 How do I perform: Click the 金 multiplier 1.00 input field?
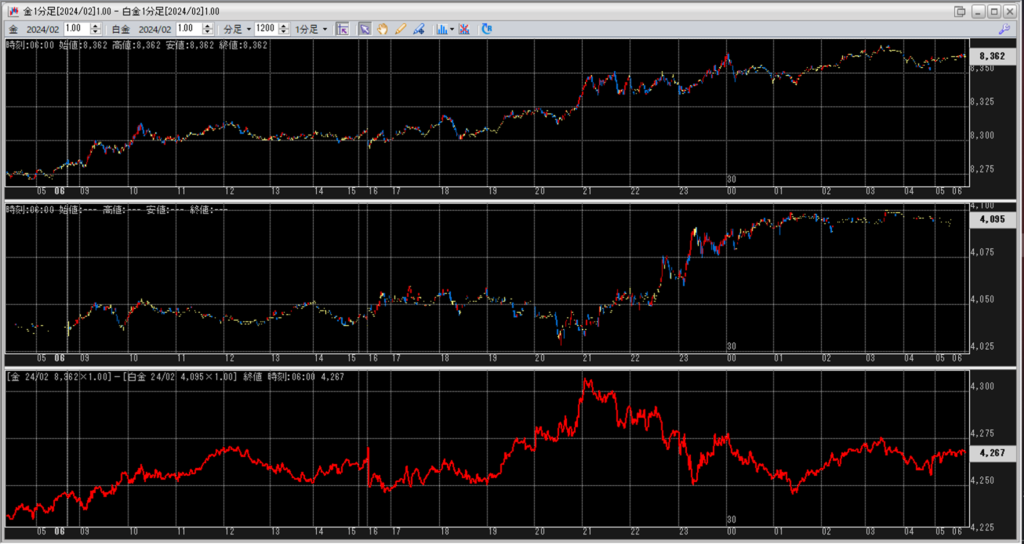76,29
